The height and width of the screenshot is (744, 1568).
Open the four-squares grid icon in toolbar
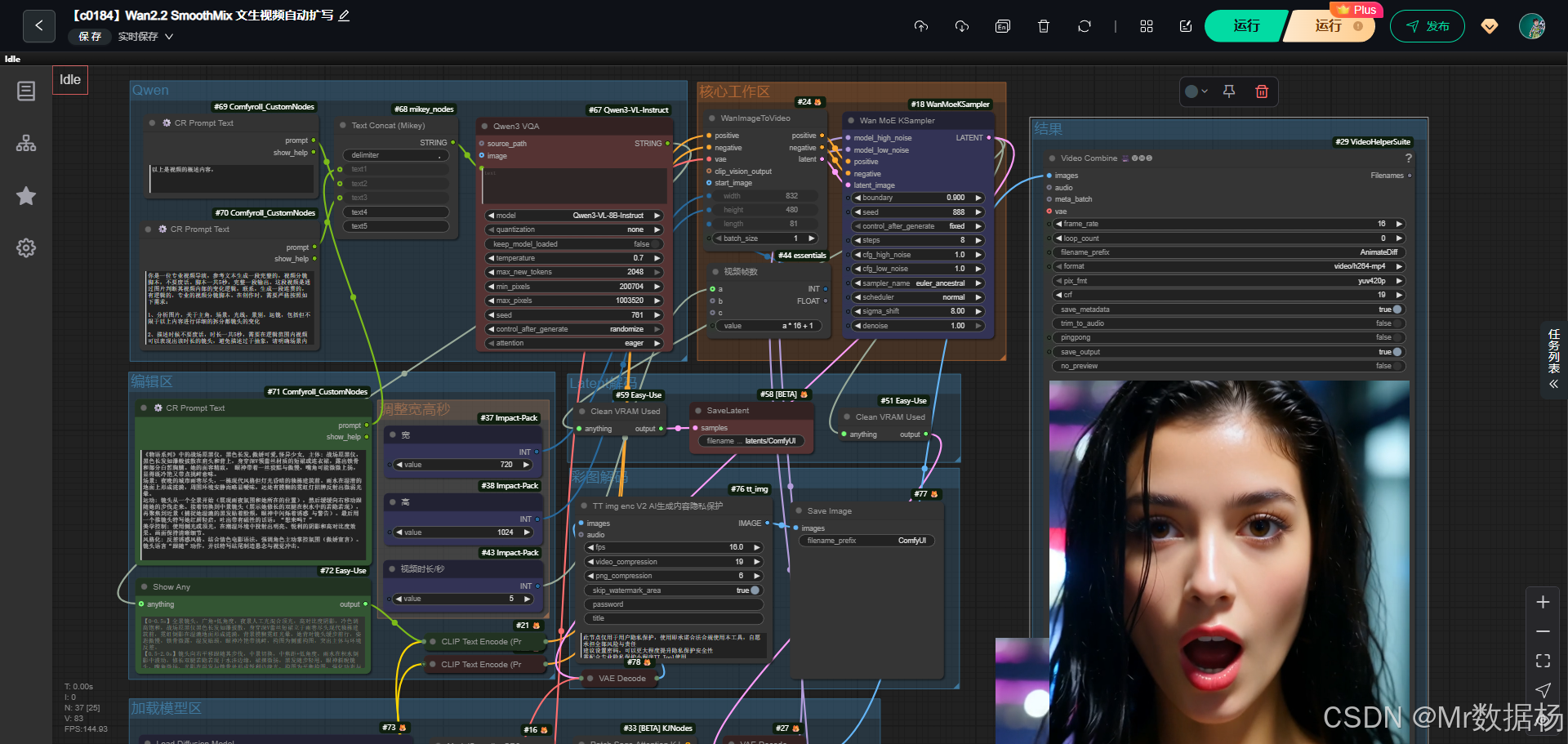coord(1147,26)
